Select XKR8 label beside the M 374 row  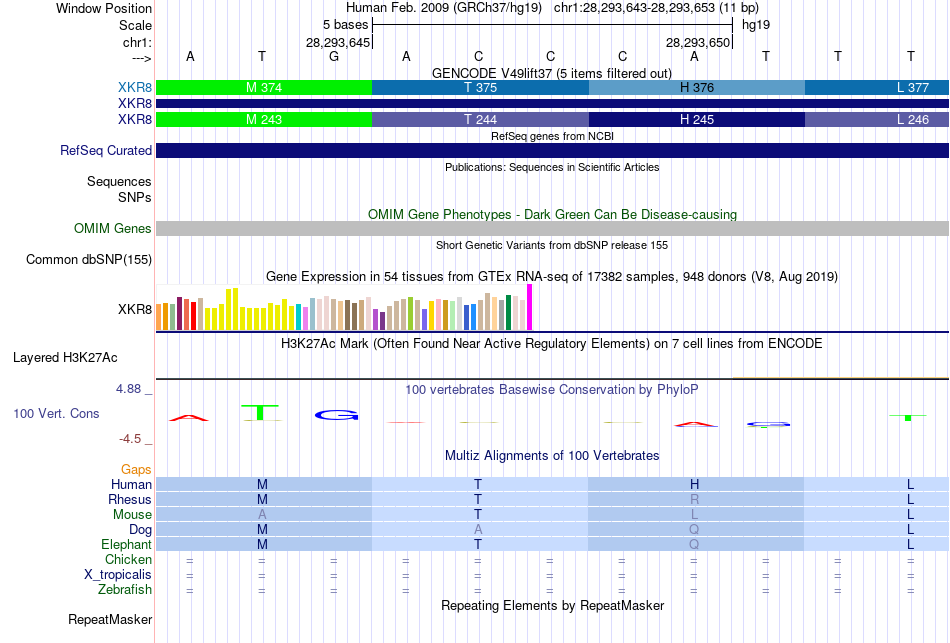[x=135, y=87]
